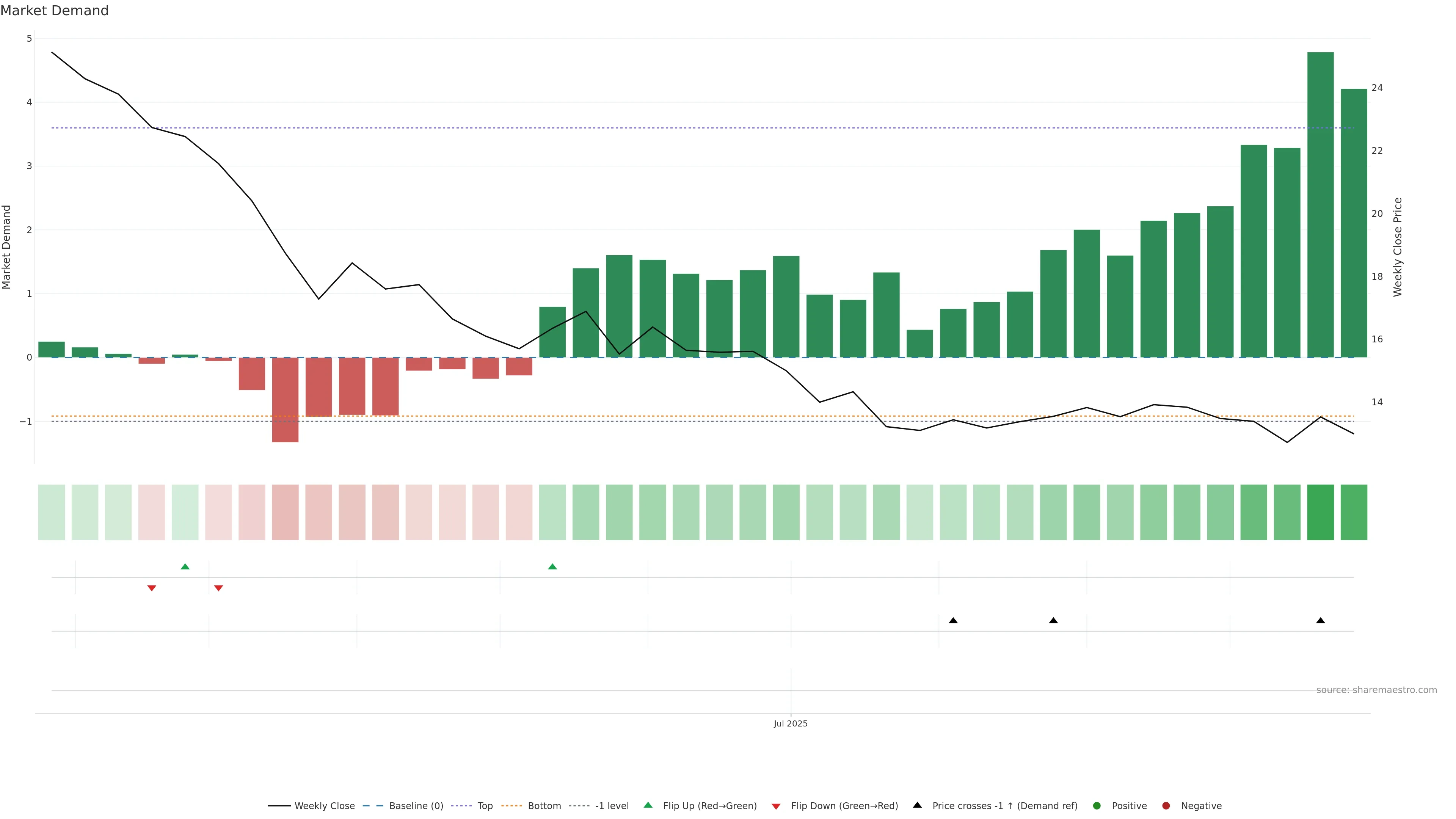
Task: Click Flip Up green triangle legend icon
Action: point(648,805)
